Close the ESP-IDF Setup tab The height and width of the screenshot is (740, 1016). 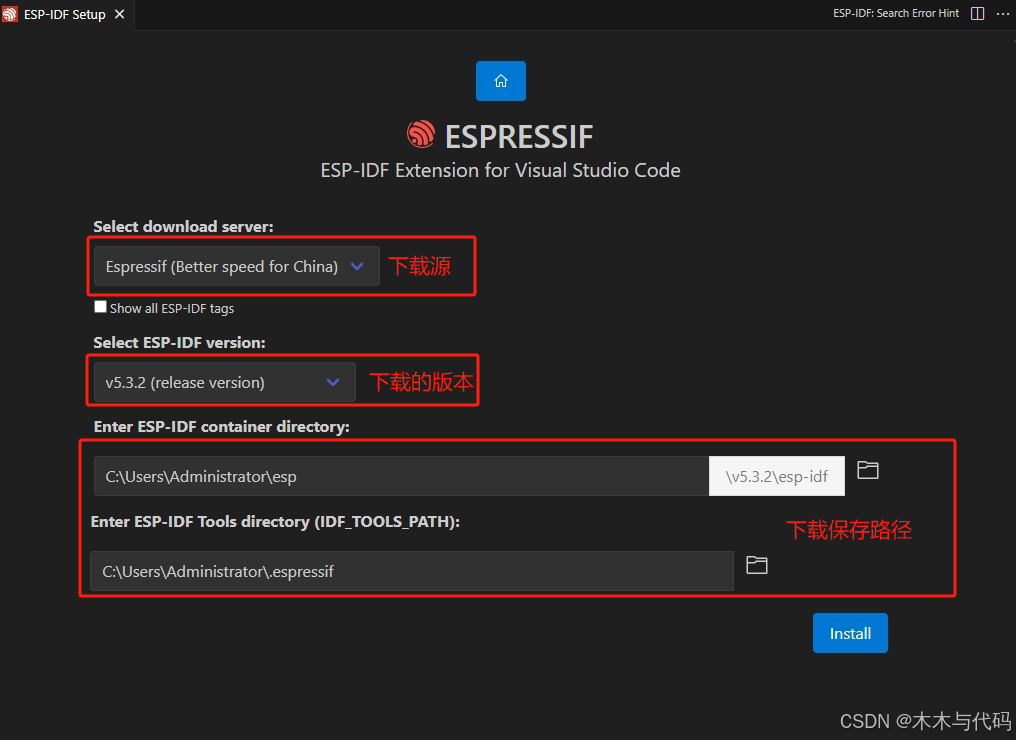[x=119, y=14]
